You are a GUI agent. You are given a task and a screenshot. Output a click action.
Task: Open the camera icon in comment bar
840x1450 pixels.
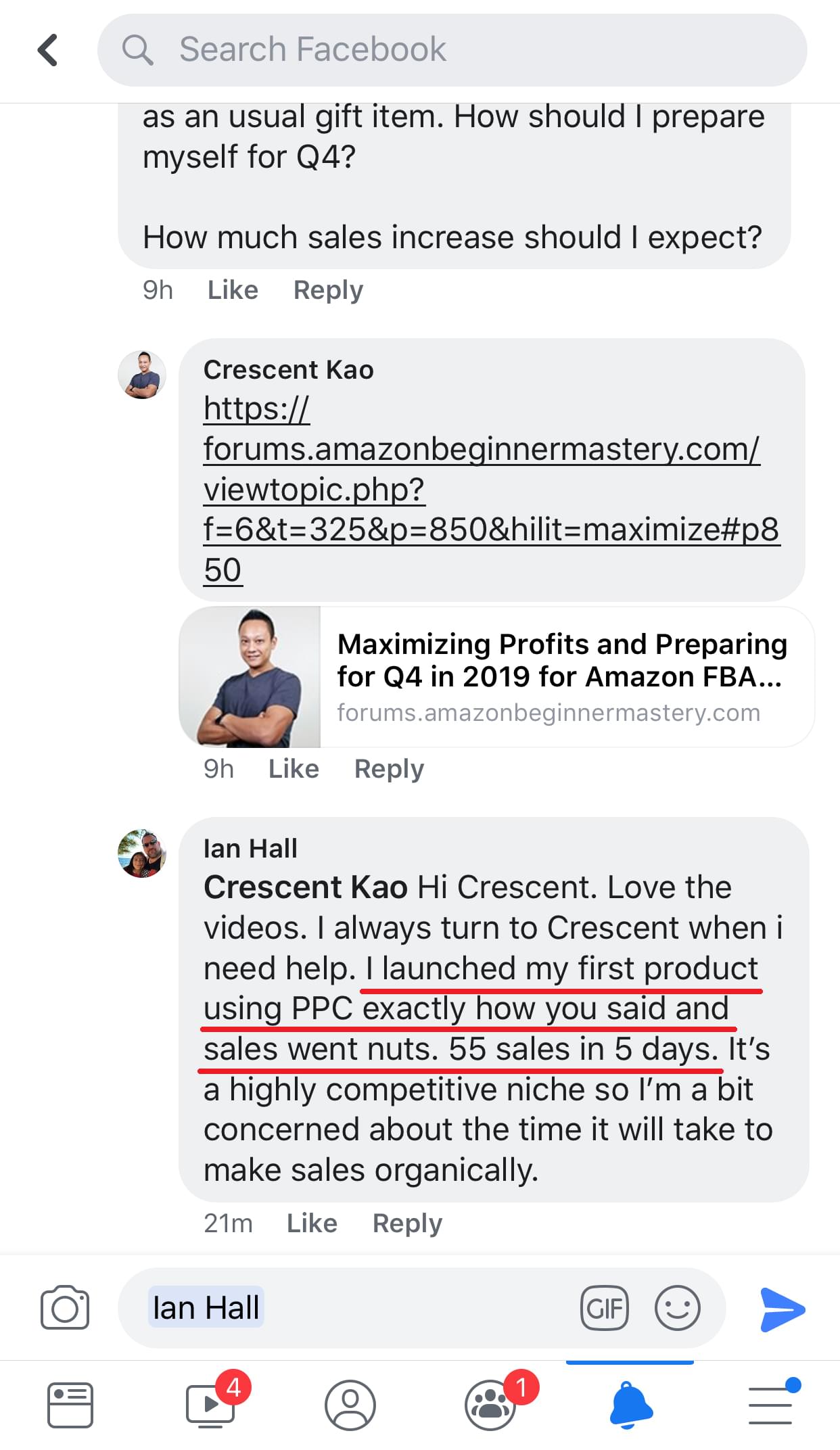coord(64,1307)
